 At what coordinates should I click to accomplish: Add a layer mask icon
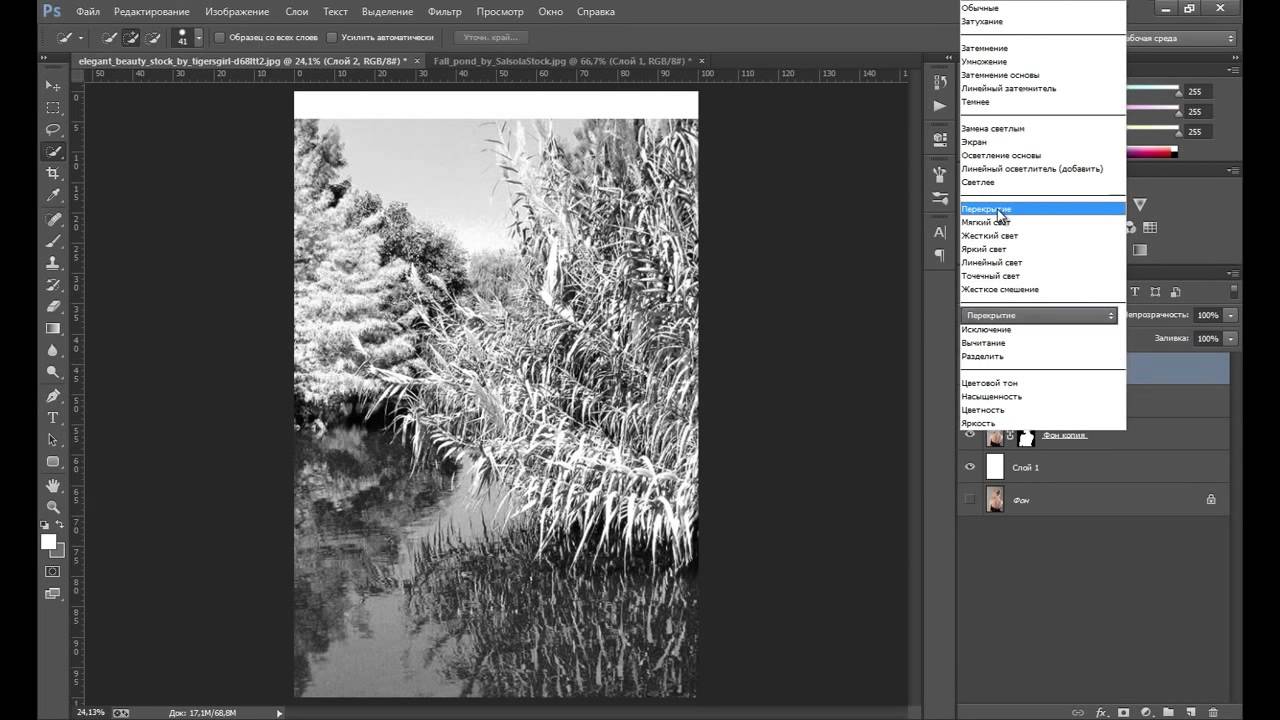pos(1123,712)
